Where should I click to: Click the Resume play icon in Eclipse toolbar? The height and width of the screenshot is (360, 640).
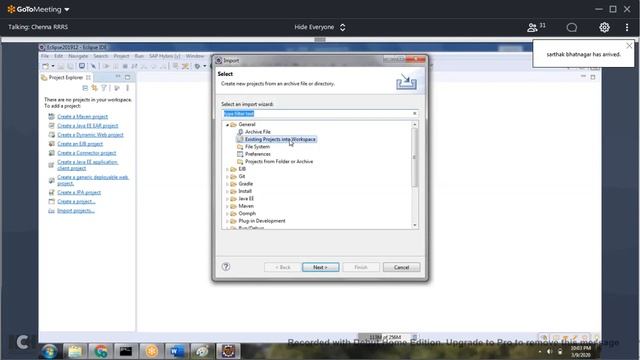pyautogui.click(x=106, y=66)
